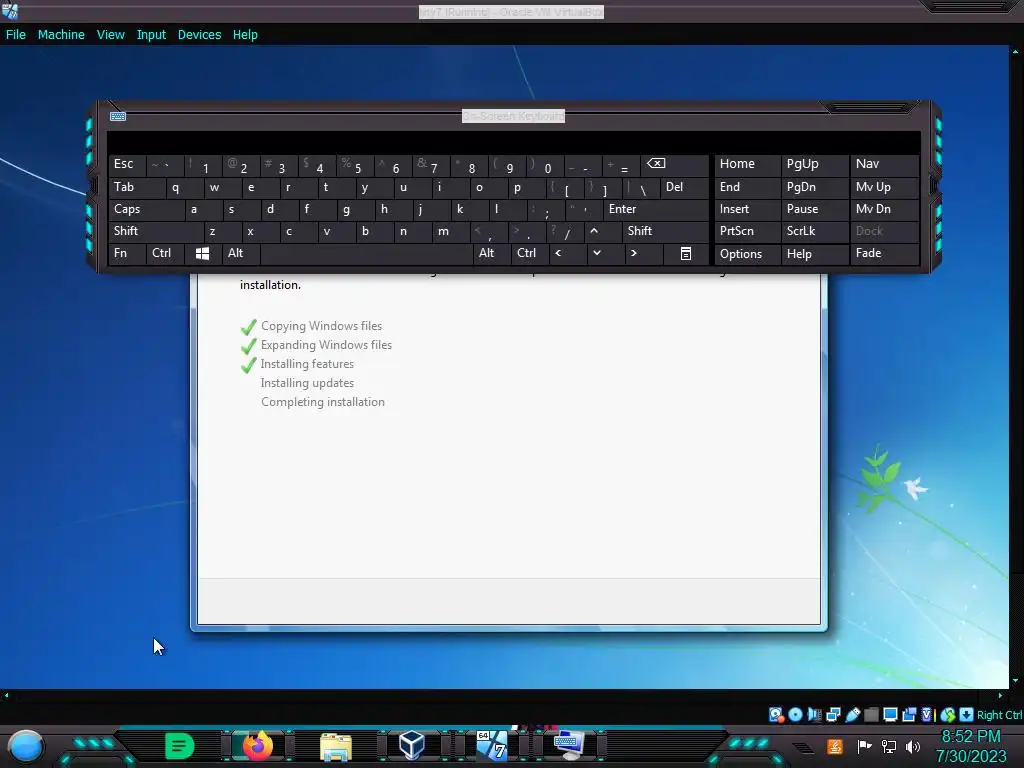Viewport: 1024px width, 768px height.
Task: Click the Options key on keyboard
Action: point(748,253)
